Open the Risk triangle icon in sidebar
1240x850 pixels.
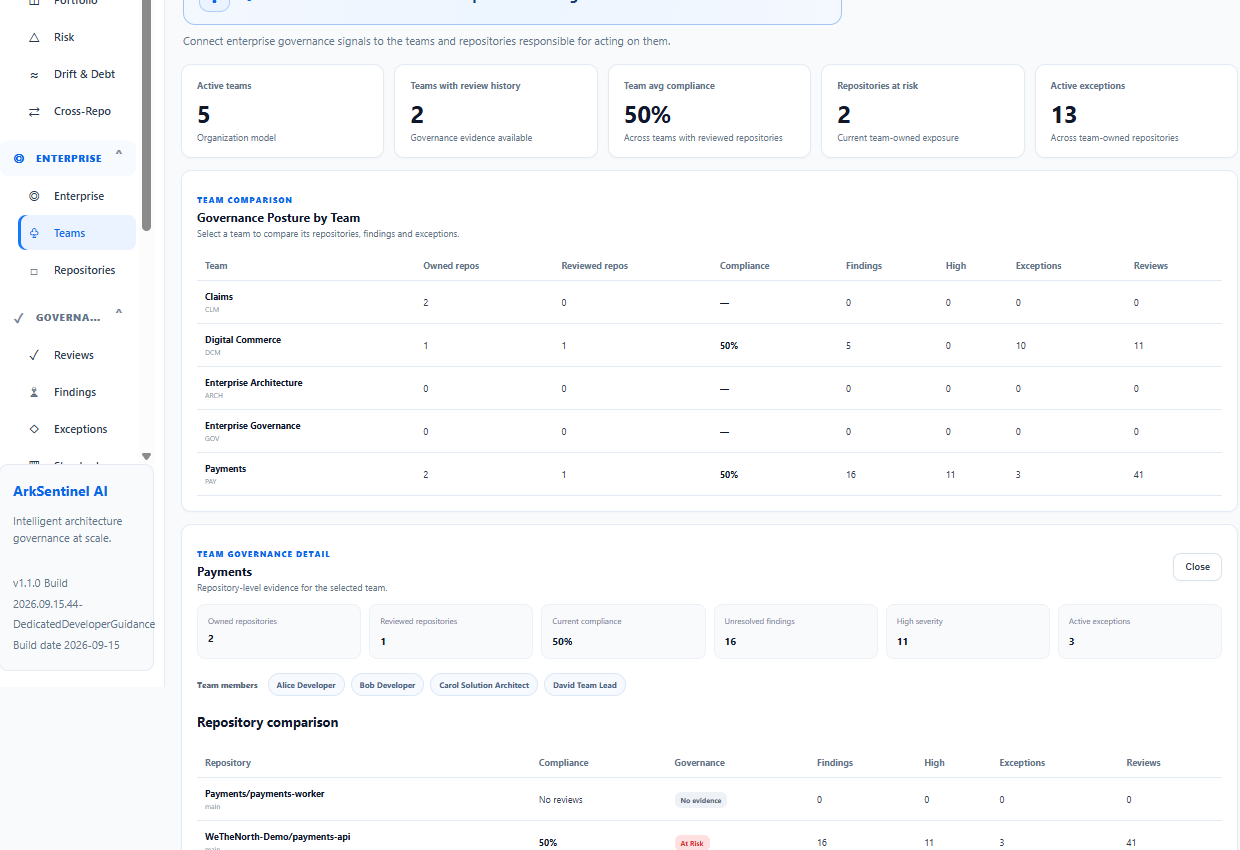(34, 37)
